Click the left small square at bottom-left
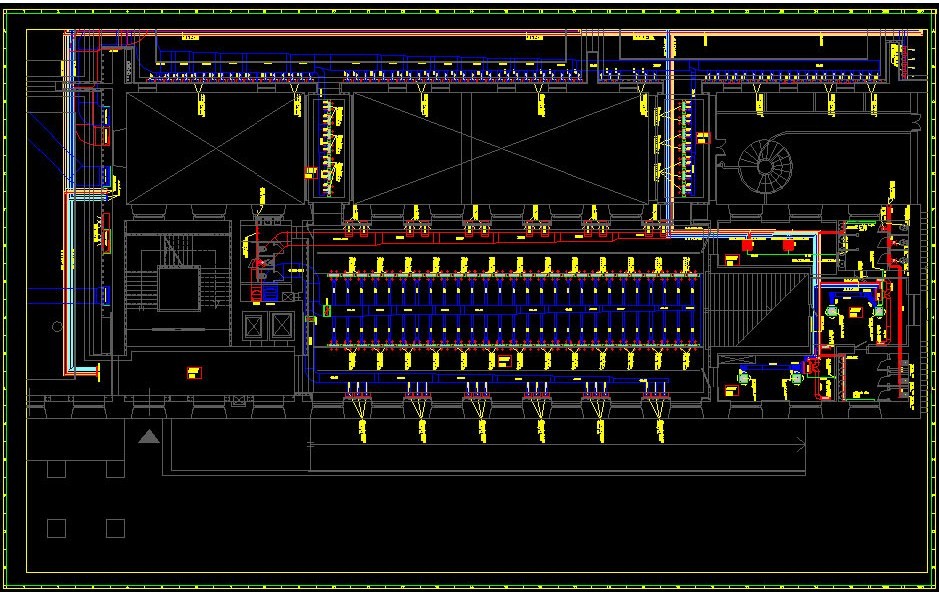 pyautogui.click(x=56, y=528)
